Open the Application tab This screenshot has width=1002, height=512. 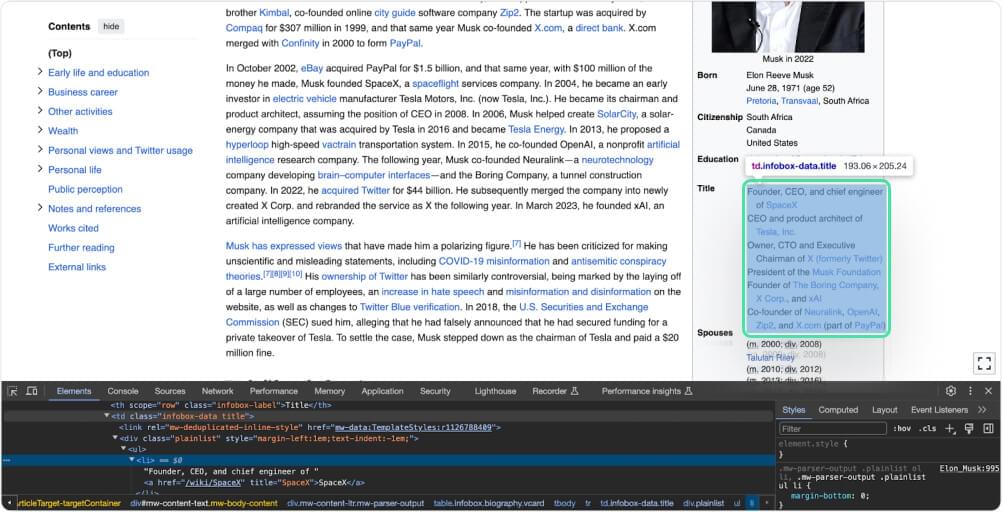pyautogui.click(x=382, y=391)
